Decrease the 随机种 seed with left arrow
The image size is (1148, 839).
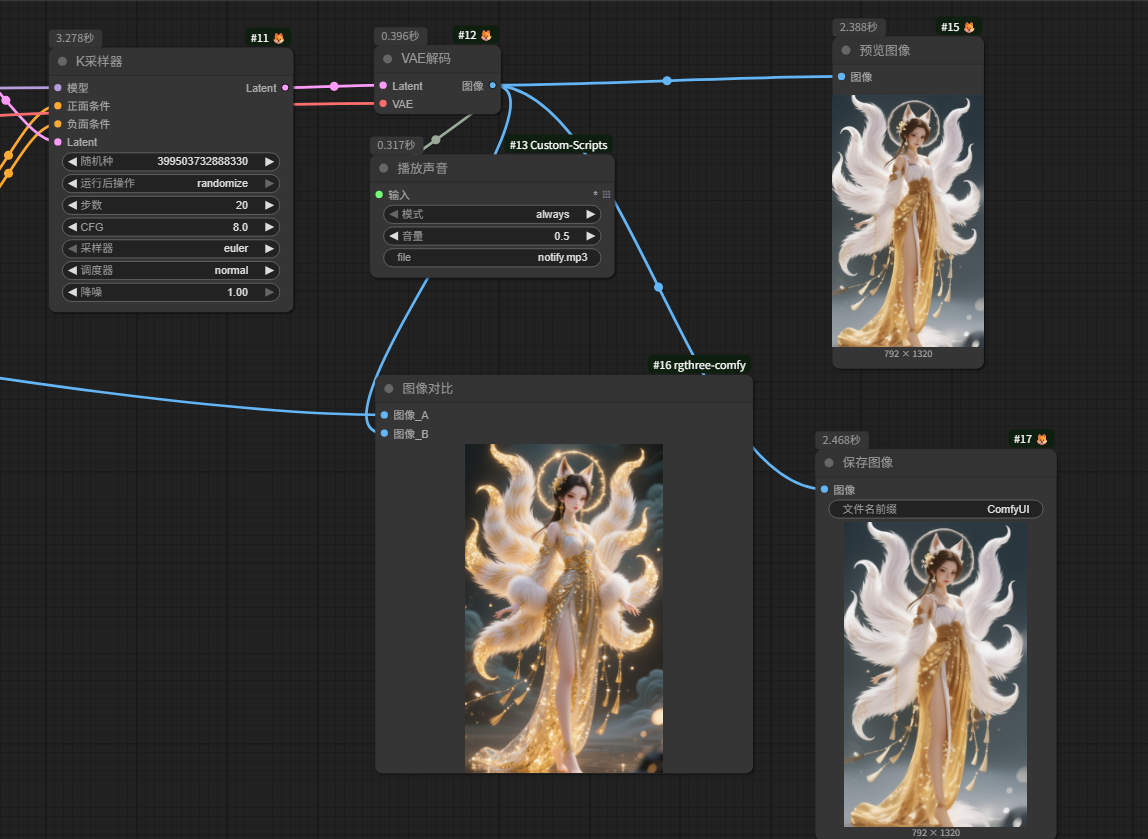(72, 161)
